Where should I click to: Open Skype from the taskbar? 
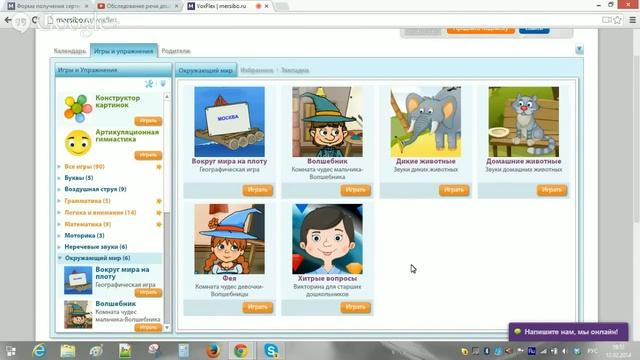click(271, 351)
